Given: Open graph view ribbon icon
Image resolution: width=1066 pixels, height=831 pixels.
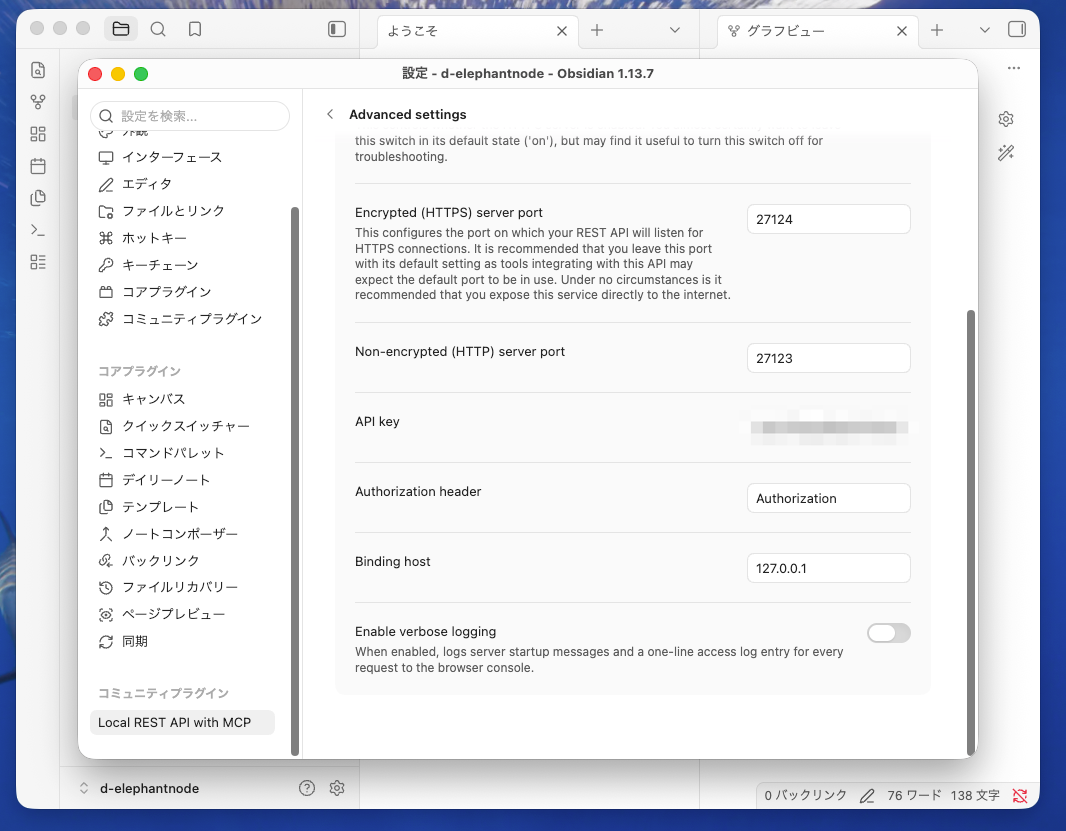Looking at the screenshot, I should pyautogui.click(x=38, y=102).
